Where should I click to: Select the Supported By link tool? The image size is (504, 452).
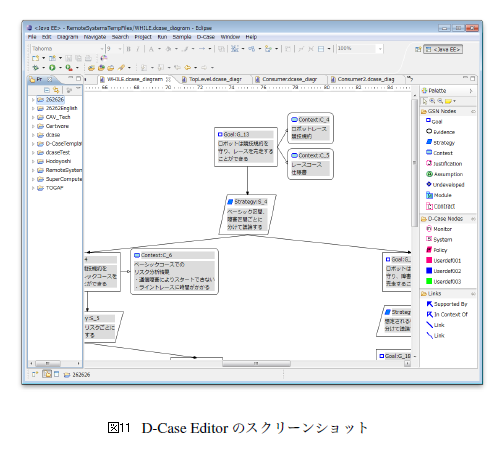[x=447, y=304]
